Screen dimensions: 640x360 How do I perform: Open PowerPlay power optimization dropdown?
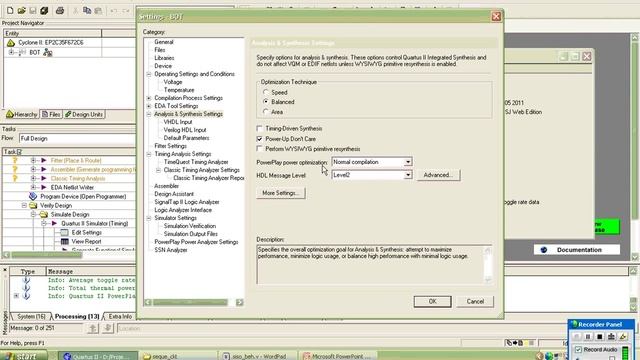tap(408, 162)
